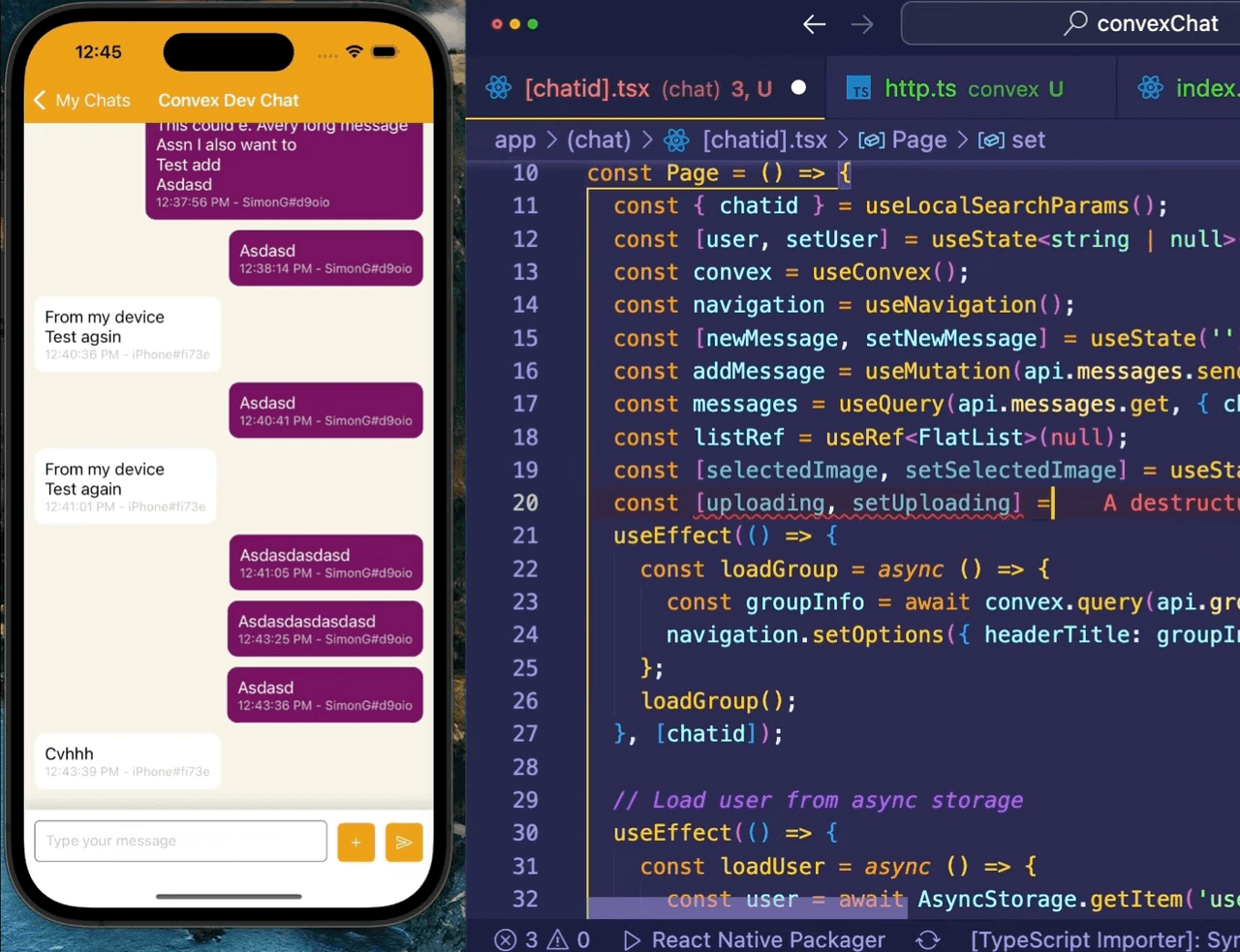This screenshot has height=952, width=1240.
Task: Switch to the [chatid].tsx editor tab
Action: coord(647,88)
